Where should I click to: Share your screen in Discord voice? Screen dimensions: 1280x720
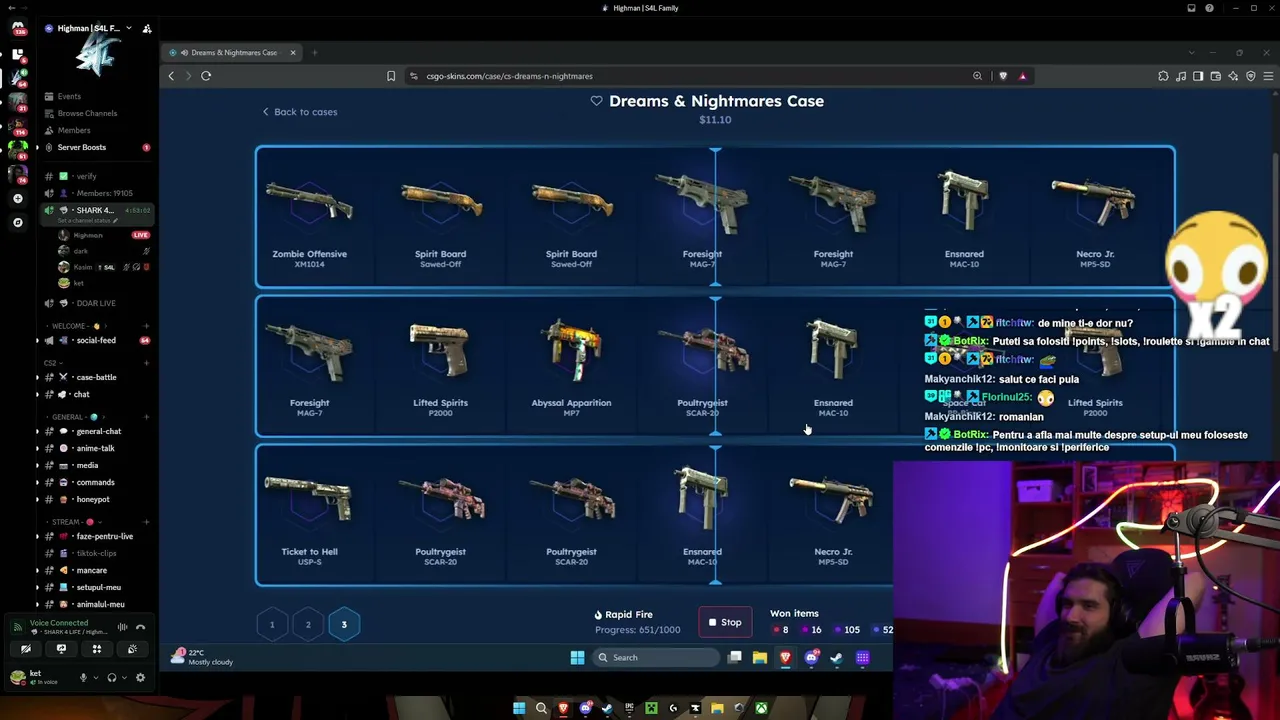click(61, 649)
